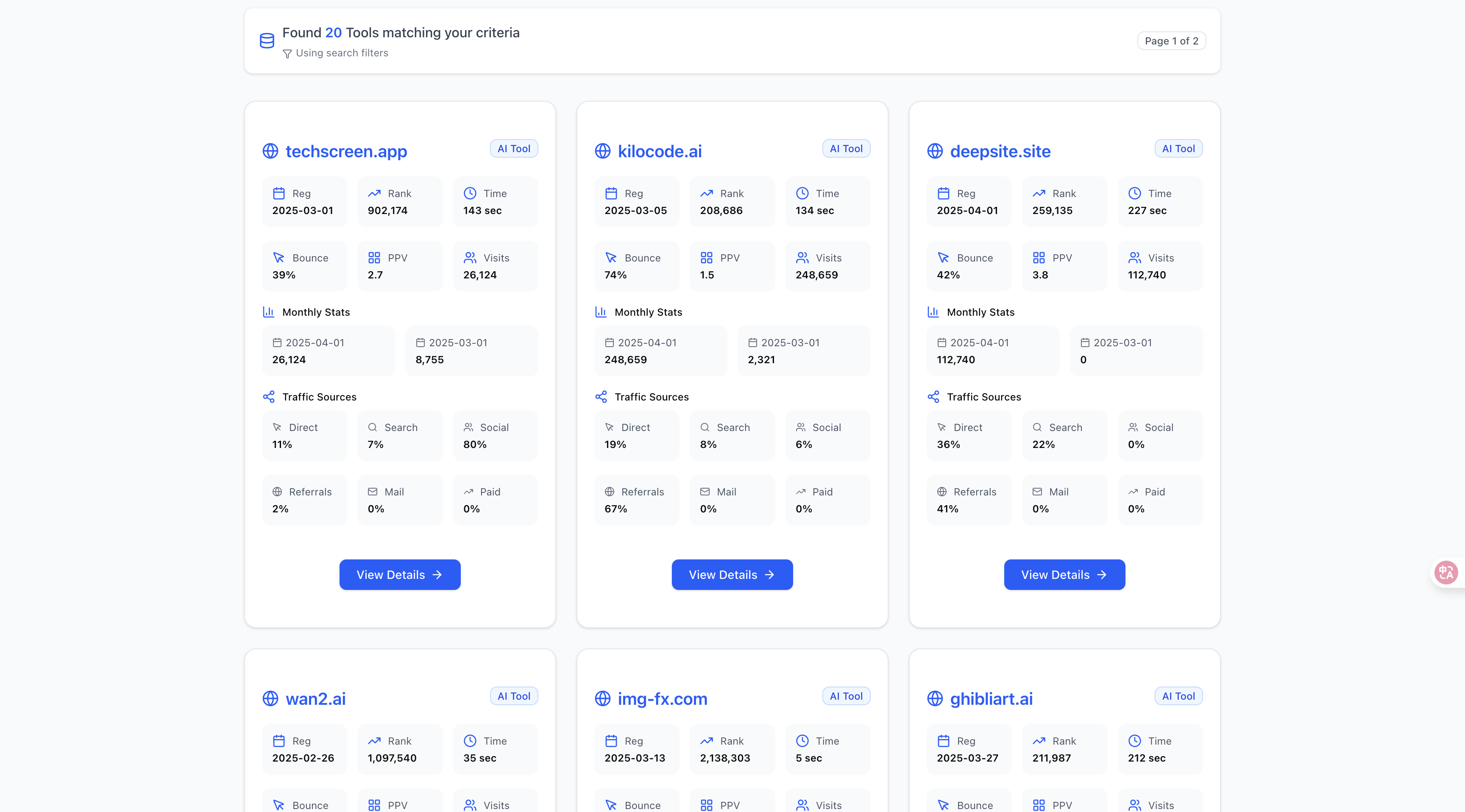The image size is (1465, 812).
Task: Click the clock Time icon in wan2.ai card
Action: pos(470,740)
